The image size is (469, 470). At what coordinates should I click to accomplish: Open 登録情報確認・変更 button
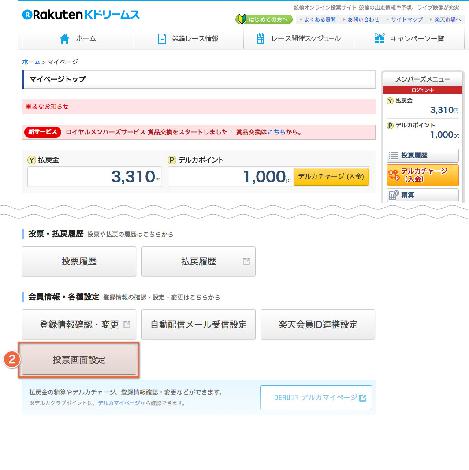point(79,324)
